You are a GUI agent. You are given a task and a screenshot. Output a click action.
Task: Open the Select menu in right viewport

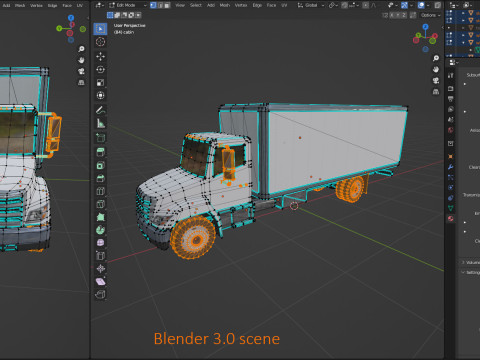(195, 5)
